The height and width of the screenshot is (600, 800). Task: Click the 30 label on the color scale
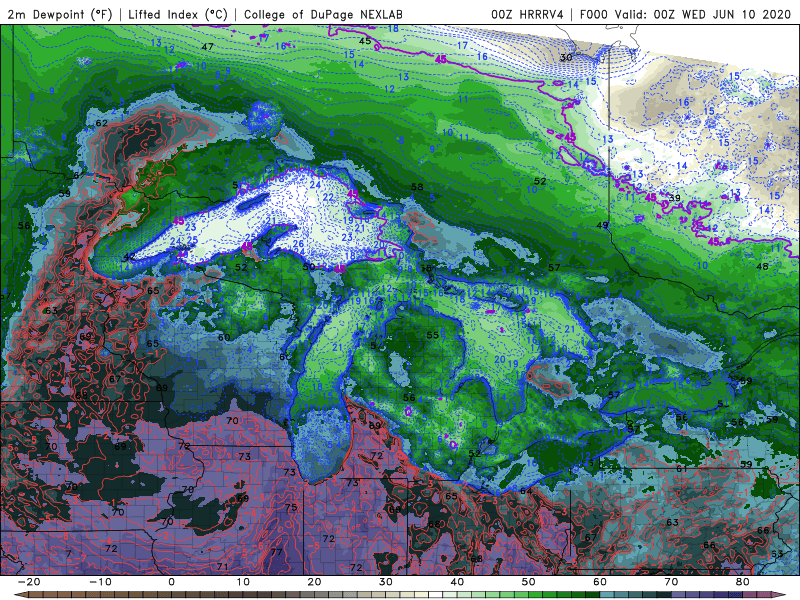point(386,582)
